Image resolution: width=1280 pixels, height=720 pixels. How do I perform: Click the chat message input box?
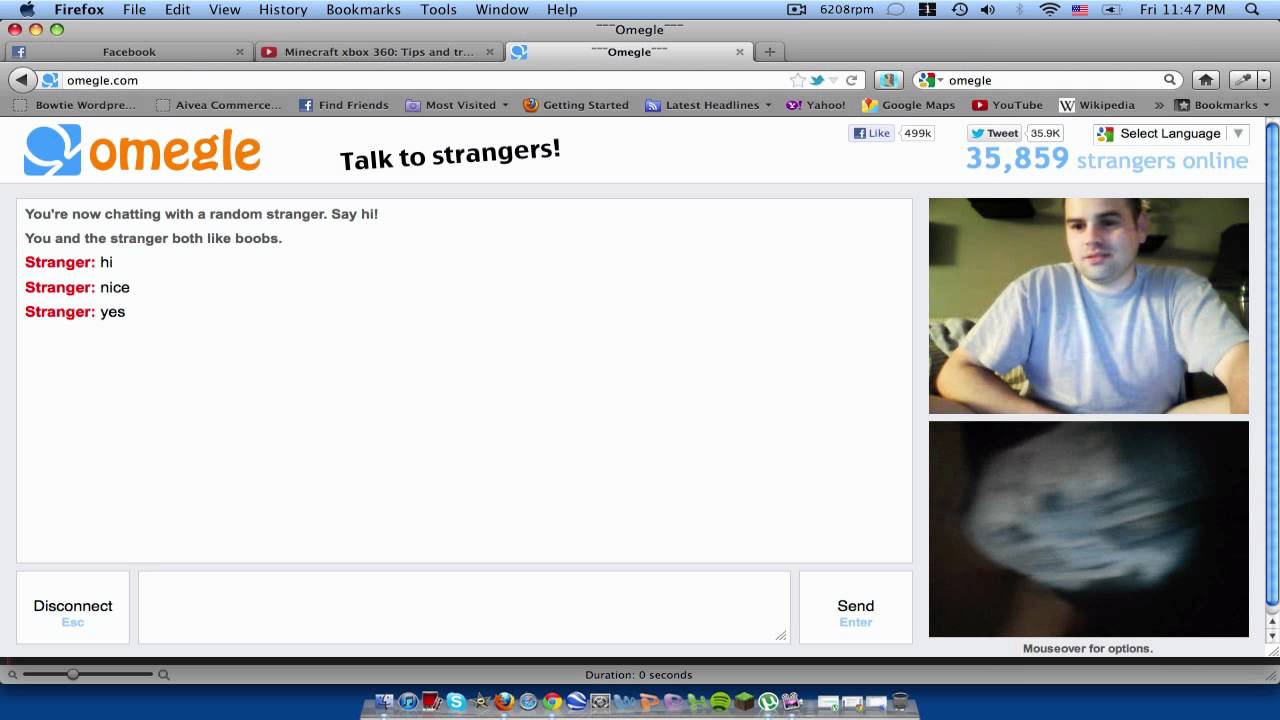[463, 607]
